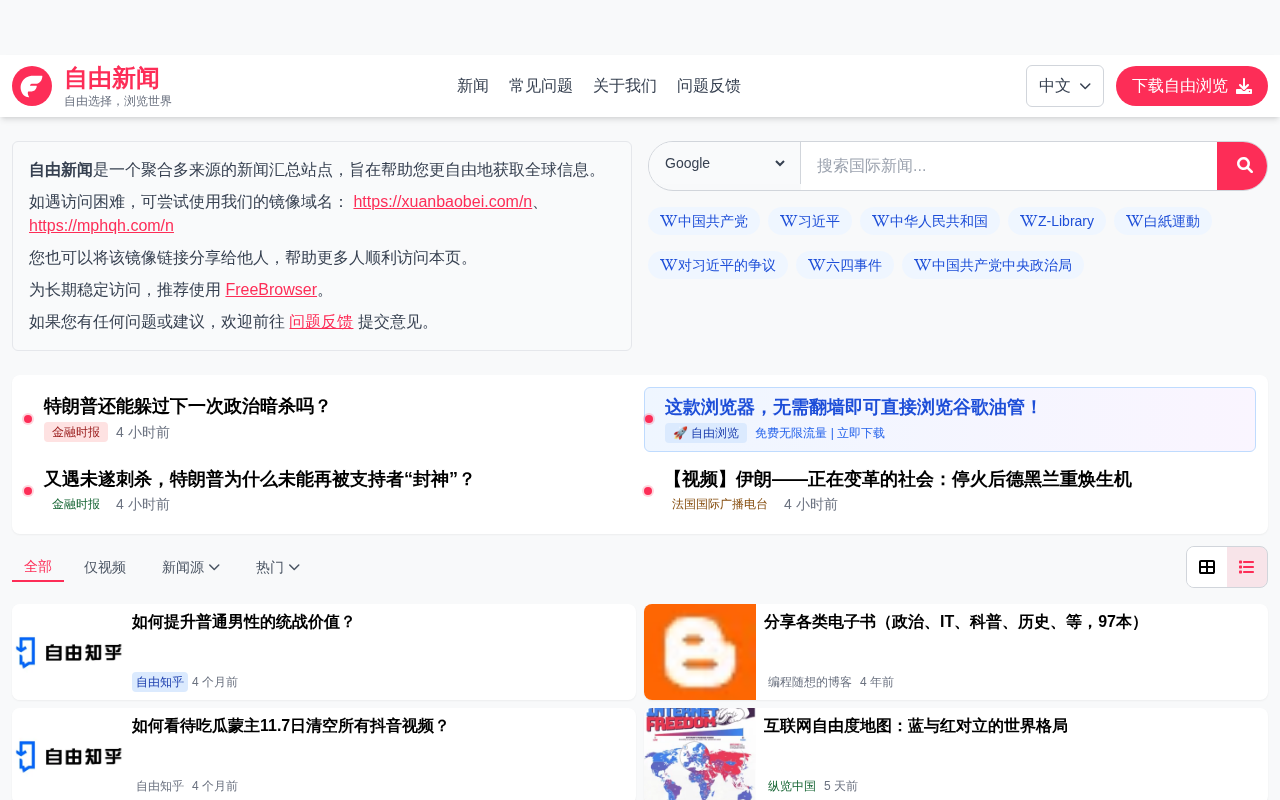Open the Blogger thumbnail for ebook article
The width and height of the screenshot is (1280, 800).
(x=700, y=652)
